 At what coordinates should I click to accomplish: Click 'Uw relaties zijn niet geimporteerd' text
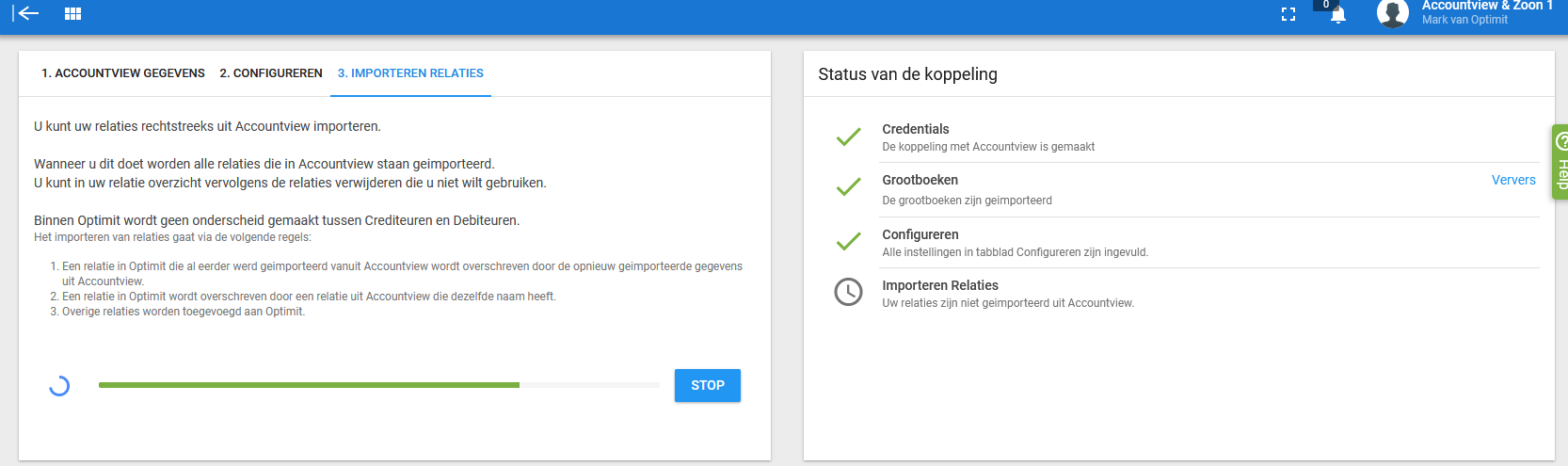(1008, 303)
